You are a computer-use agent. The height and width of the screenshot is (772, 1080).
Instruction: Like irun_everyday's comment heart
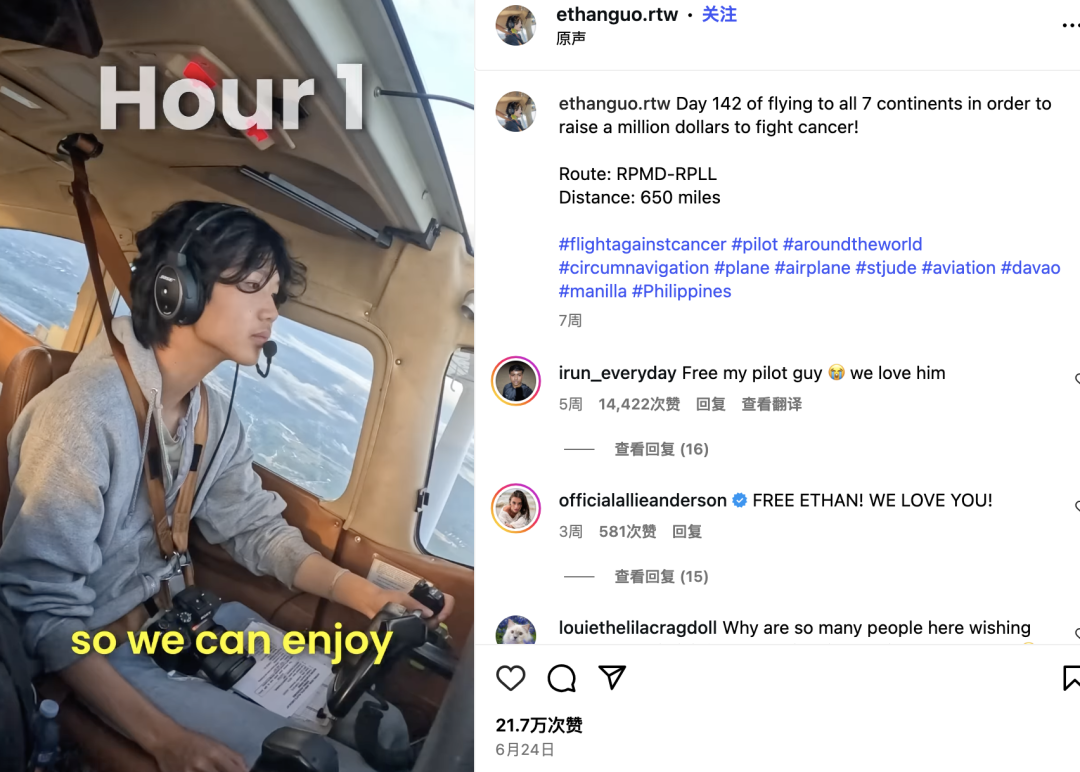coord(1077,379)
